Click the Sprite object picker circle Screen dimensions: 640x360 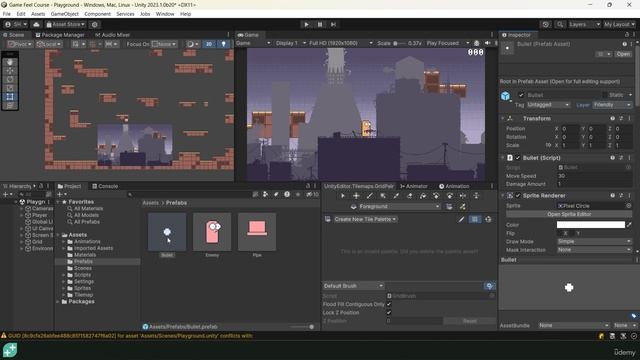point(629,206)
